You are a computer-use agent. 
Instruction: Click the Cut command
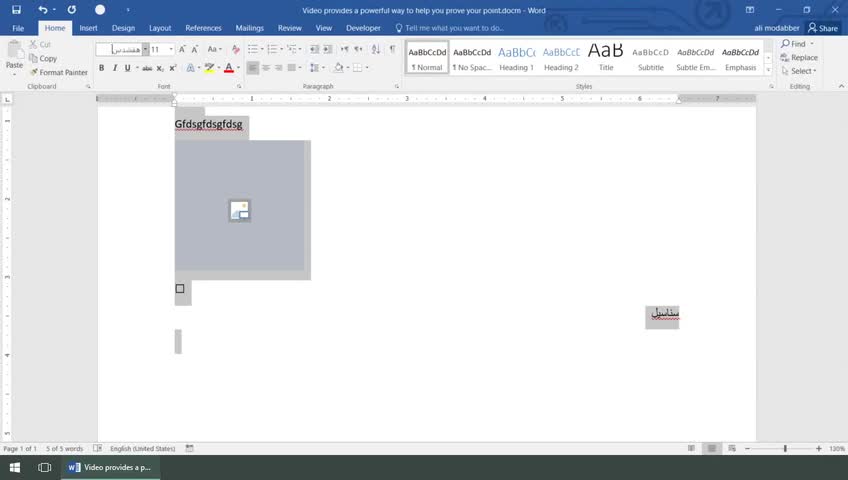tap(40, 44)
